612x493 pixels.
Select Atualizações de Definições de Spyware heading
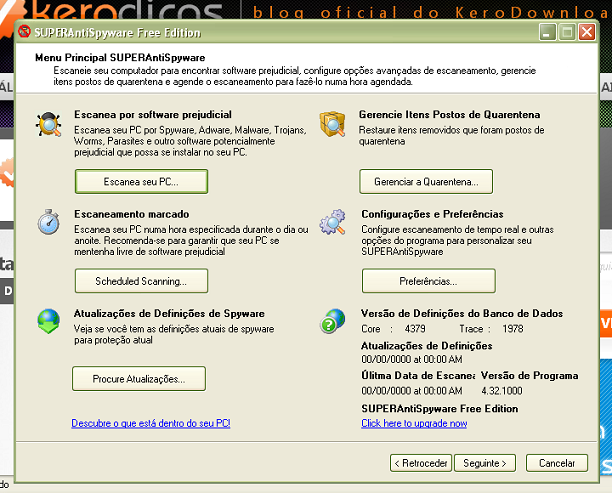(x=169, y=314)
